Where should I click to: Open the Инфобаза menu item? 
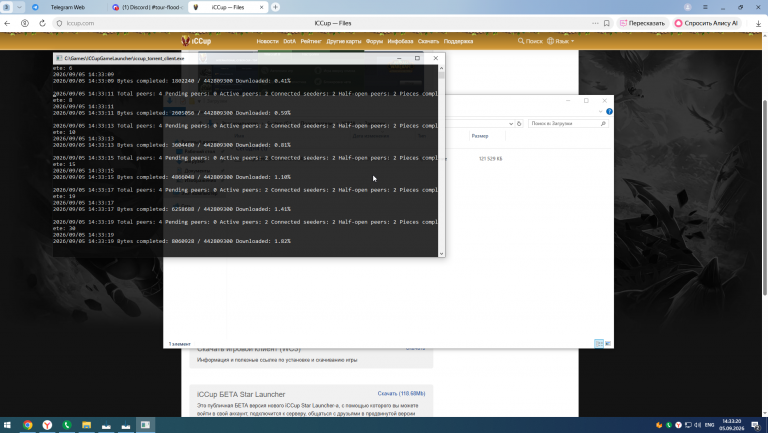point(400,42)
